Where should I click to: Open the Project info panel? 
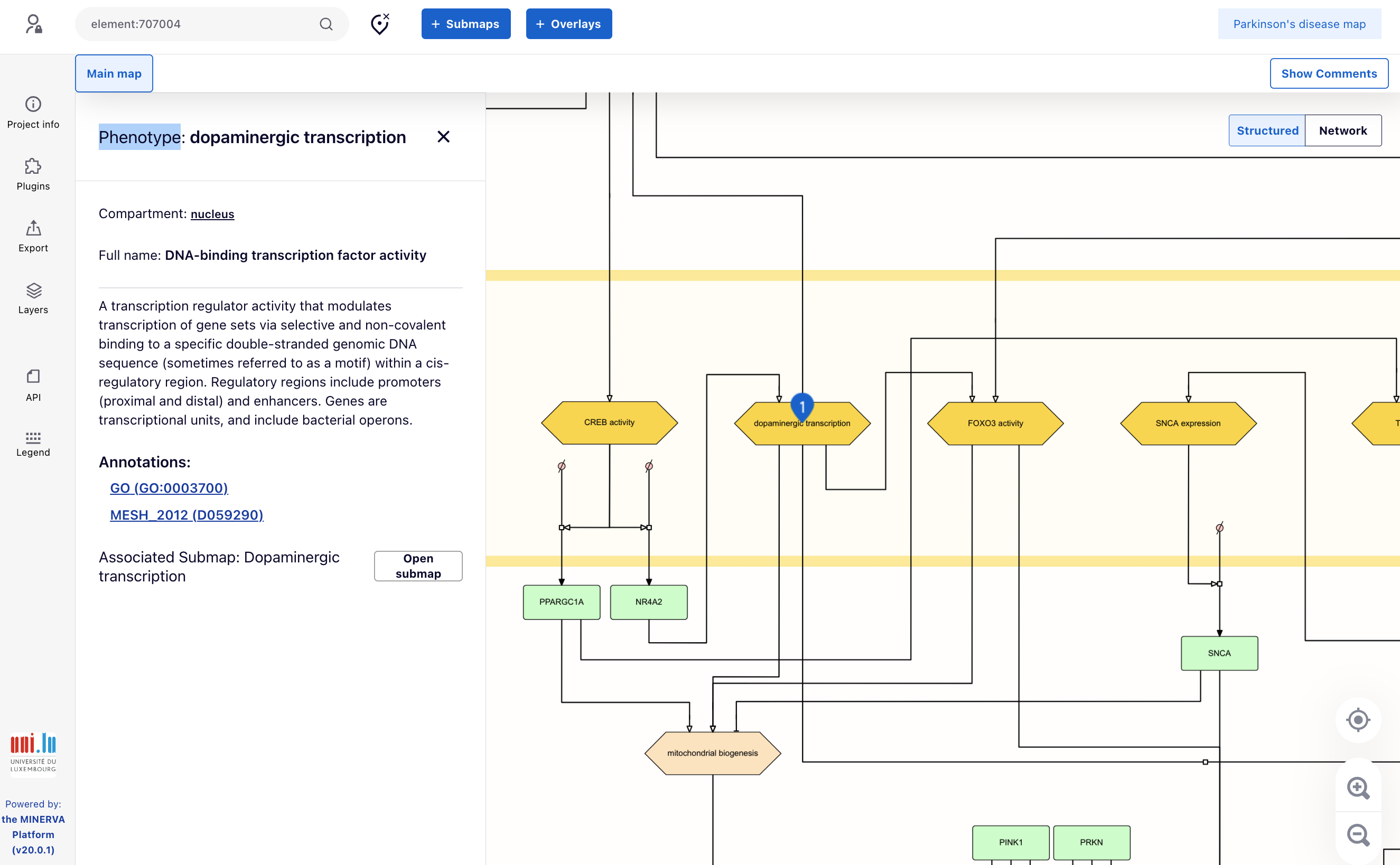(33, 112)
